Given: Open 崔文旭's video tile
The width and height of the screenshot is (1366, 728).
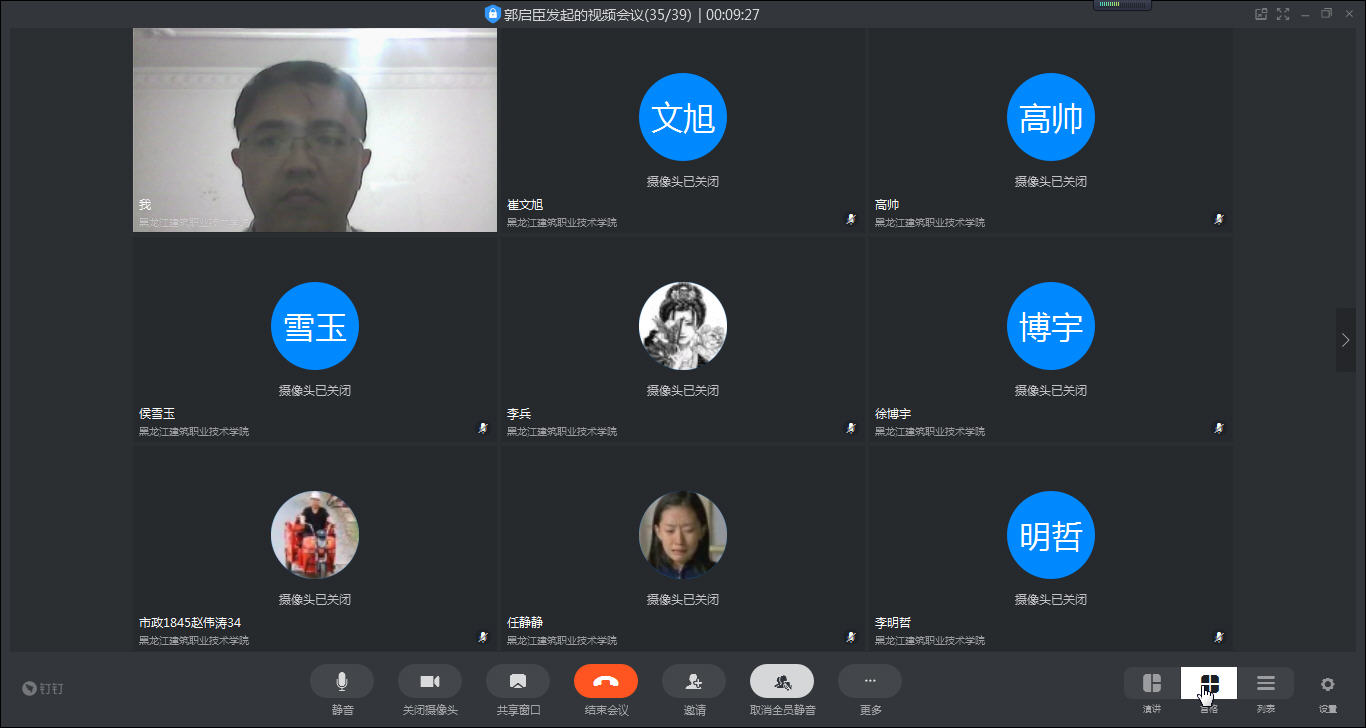Looking at the screenshot, I should point(683,130).
